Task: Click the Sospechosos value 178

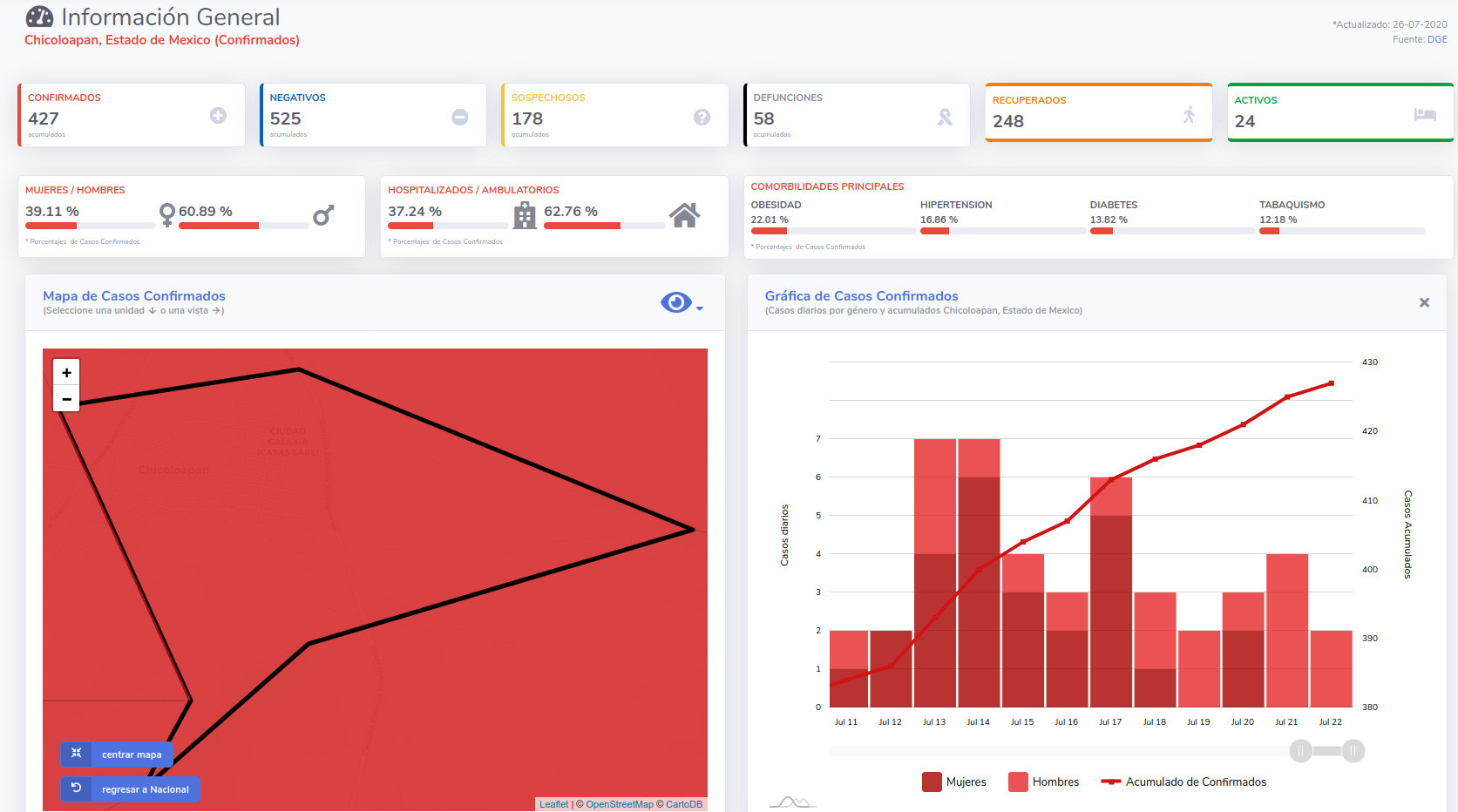Action: click(x=527, y=118)
